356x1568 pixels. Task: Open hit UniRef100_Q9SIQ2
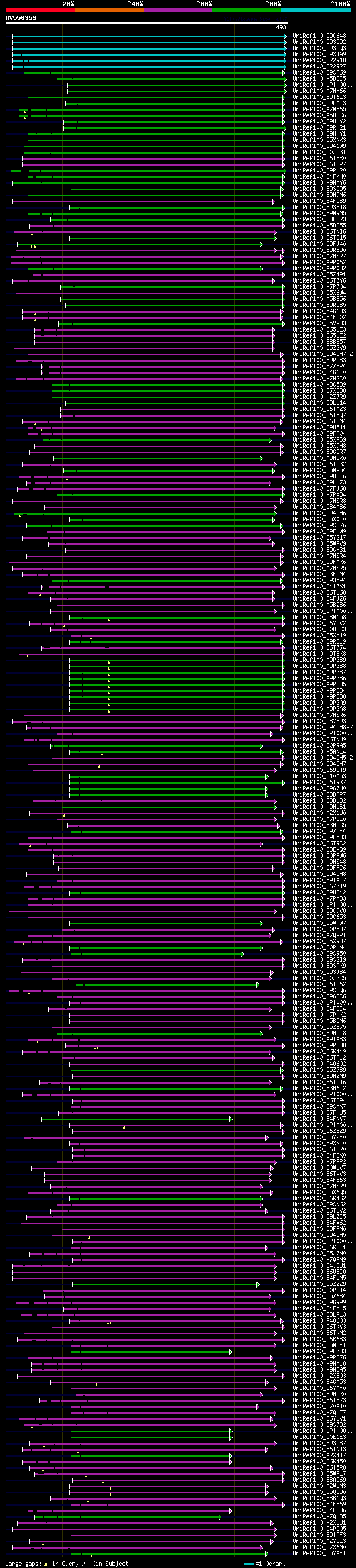point(319,42)
